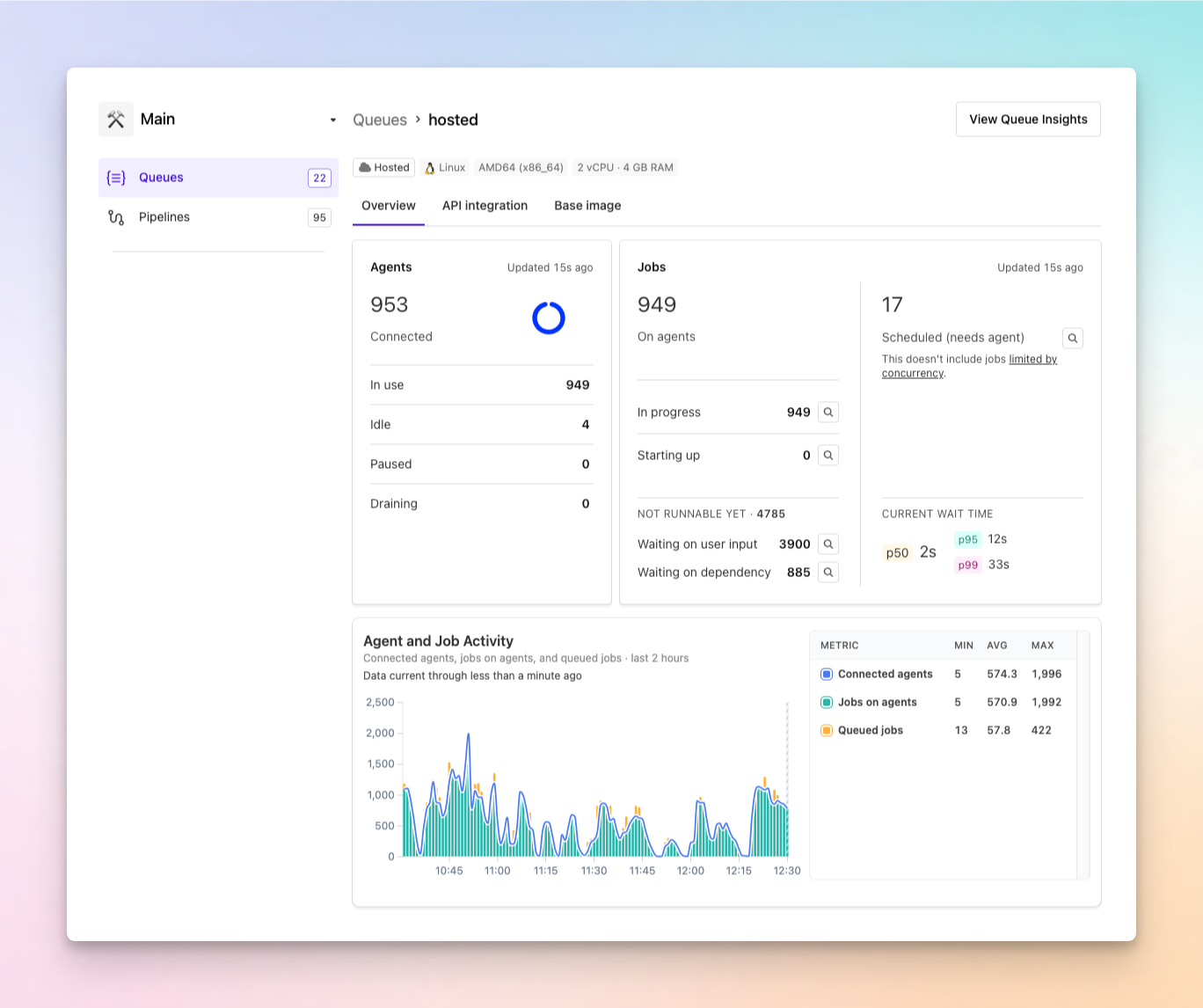Click the agents donut usage chart
The height and width of the screenshot is (1008, 1203).
pos(549,318)
